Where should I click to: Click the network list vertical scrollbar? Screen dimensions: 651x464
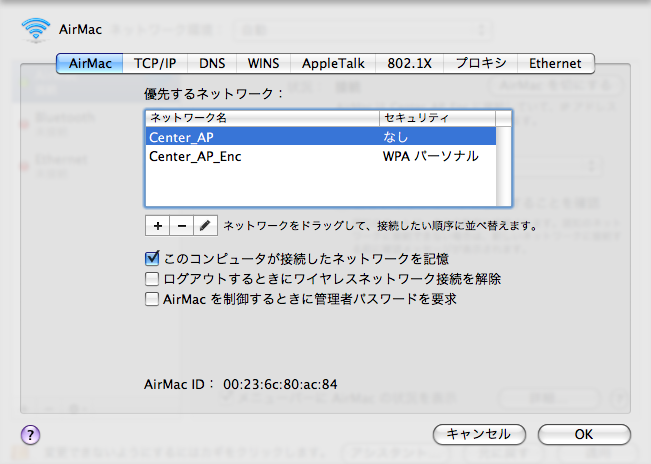[x=504, y=166]
